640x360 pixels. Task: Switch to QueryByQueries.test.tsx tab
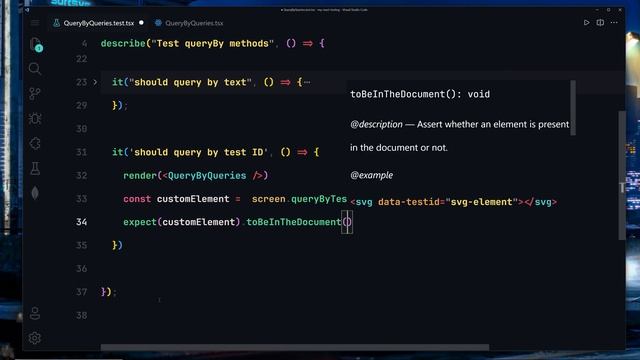(x=98, y=23)
